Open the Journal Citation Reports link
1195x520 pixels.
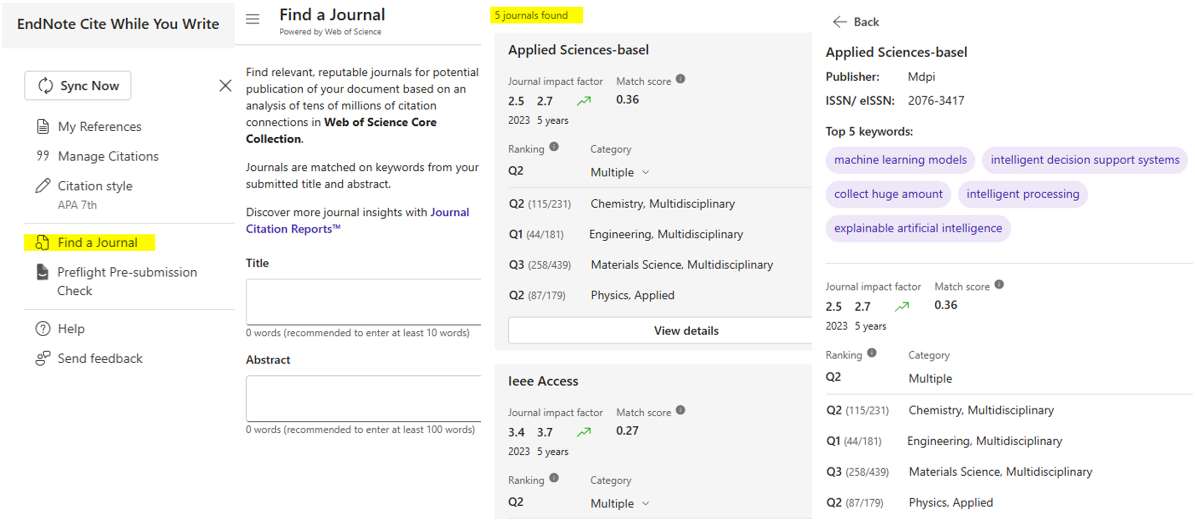[x=357, y=220]
